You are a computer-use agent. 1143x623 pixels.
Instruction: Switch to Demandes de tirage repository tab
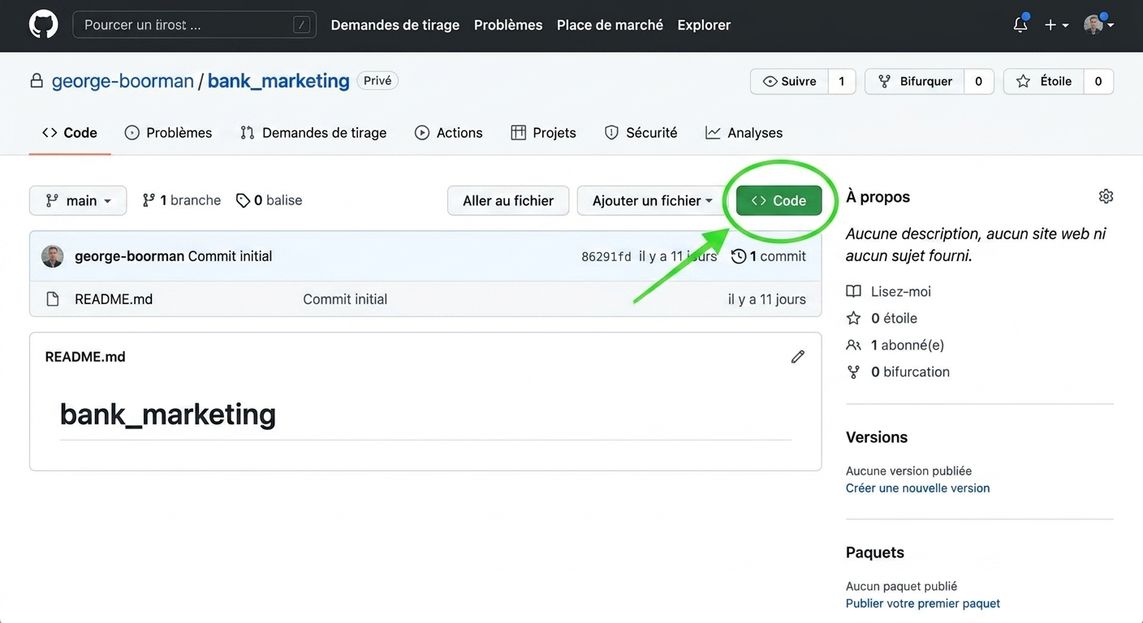point(313,133)
